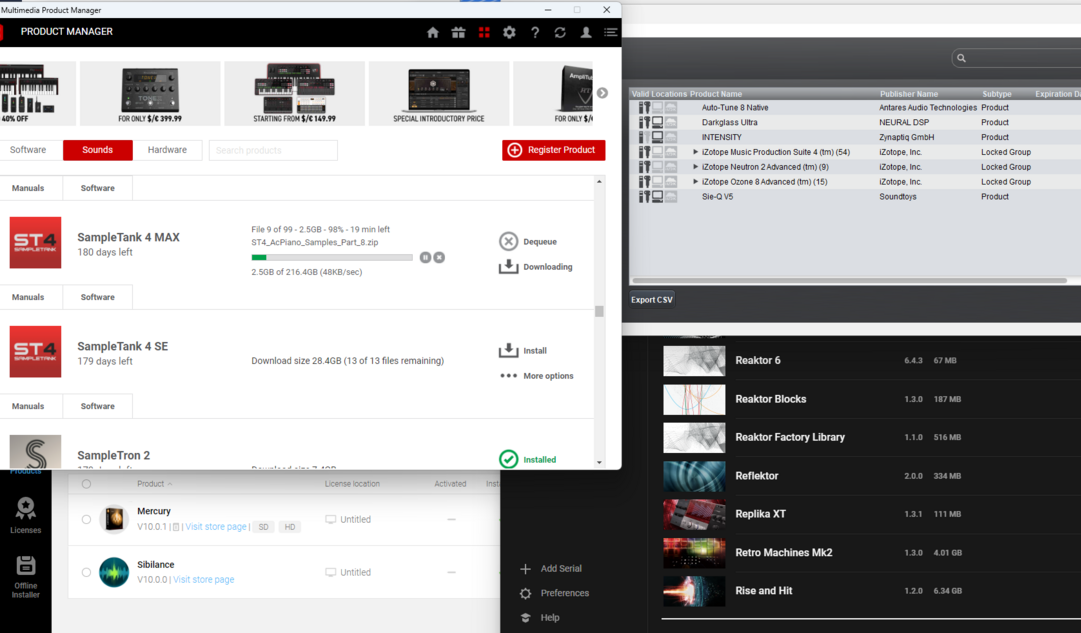Open the FOR ONLY $/€ 399.99 promo banner
This screenshot has width=1081, height=633.
point(150,94)
